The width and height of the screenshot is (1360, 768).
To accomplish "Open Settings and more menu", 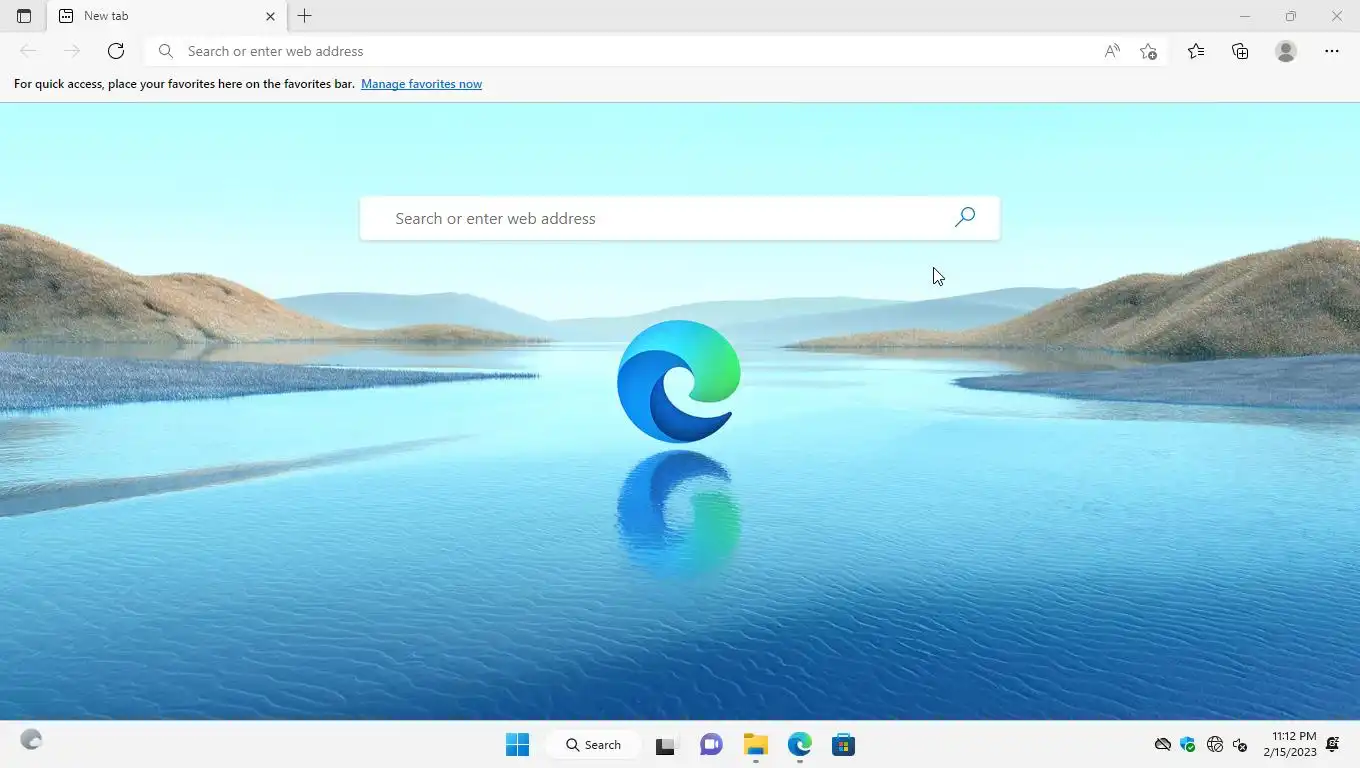I will [x=1332, y=51].
